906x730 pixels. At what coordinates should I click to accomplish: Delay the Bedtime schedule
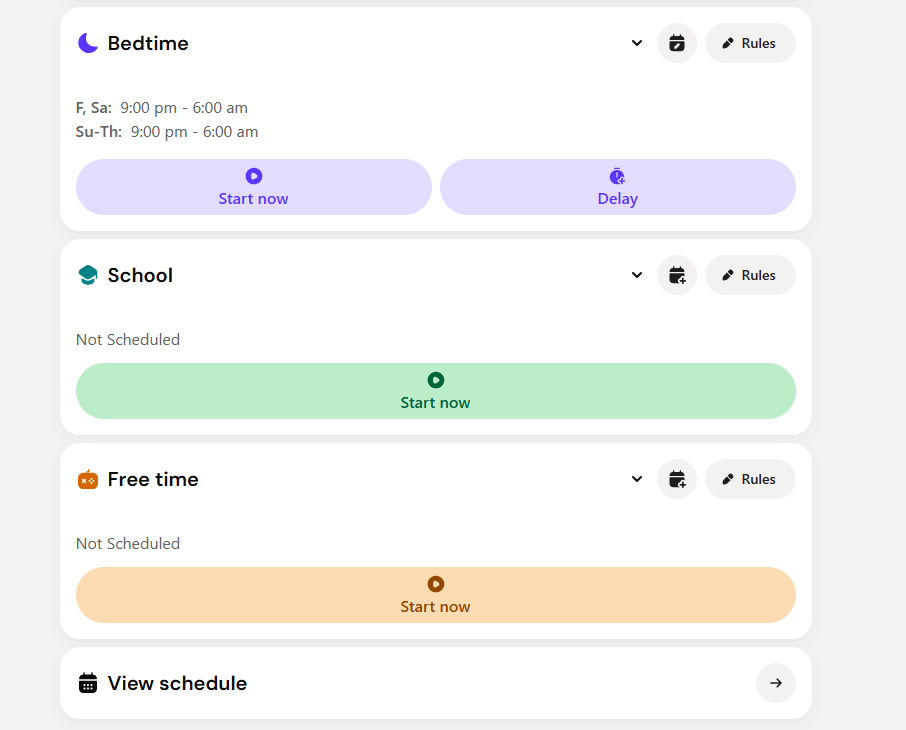[x=617, y=187]
